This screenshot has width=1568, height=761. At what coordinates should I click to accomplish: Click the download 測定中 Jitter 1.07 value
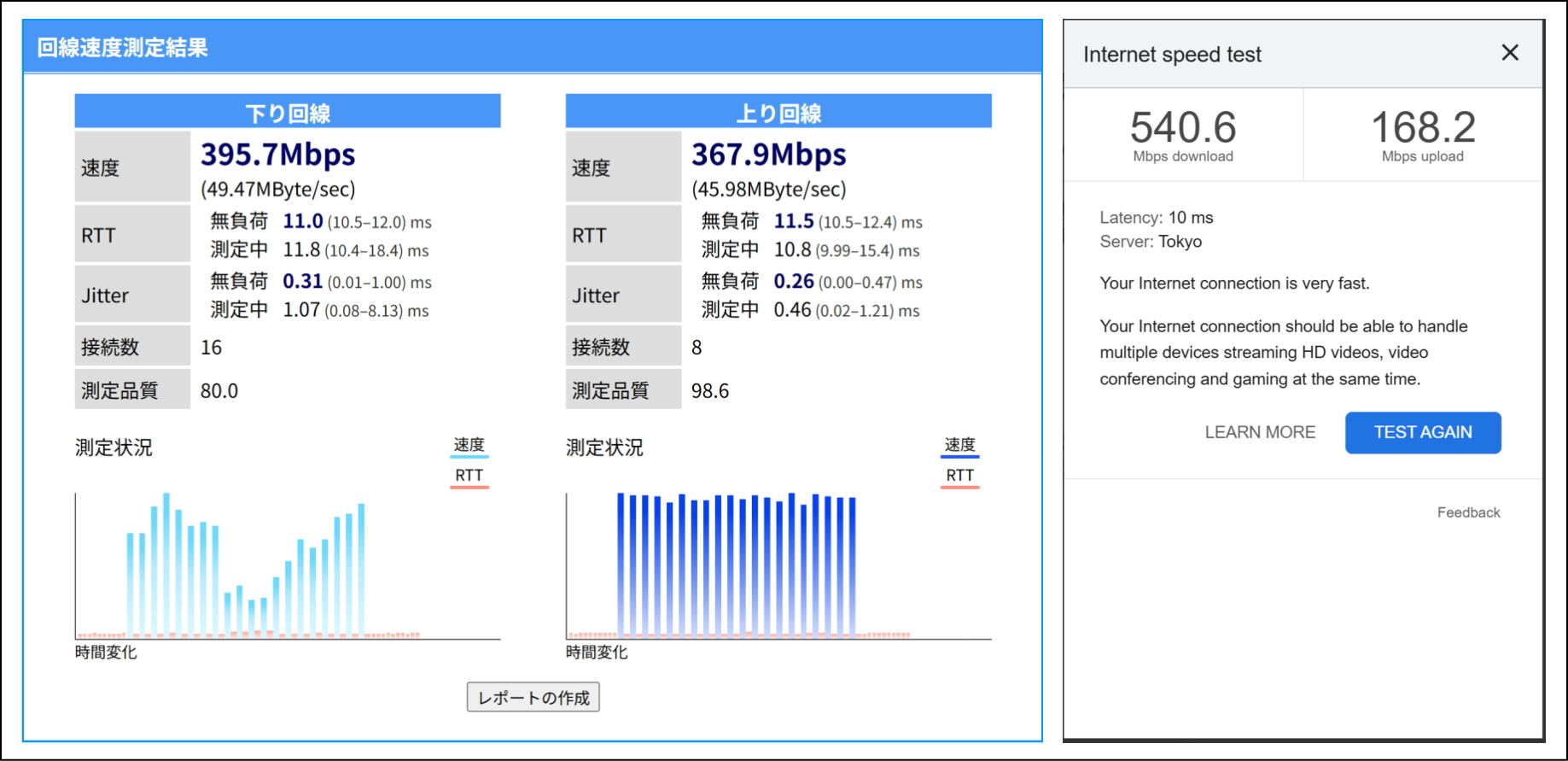(x=301, y=309)
